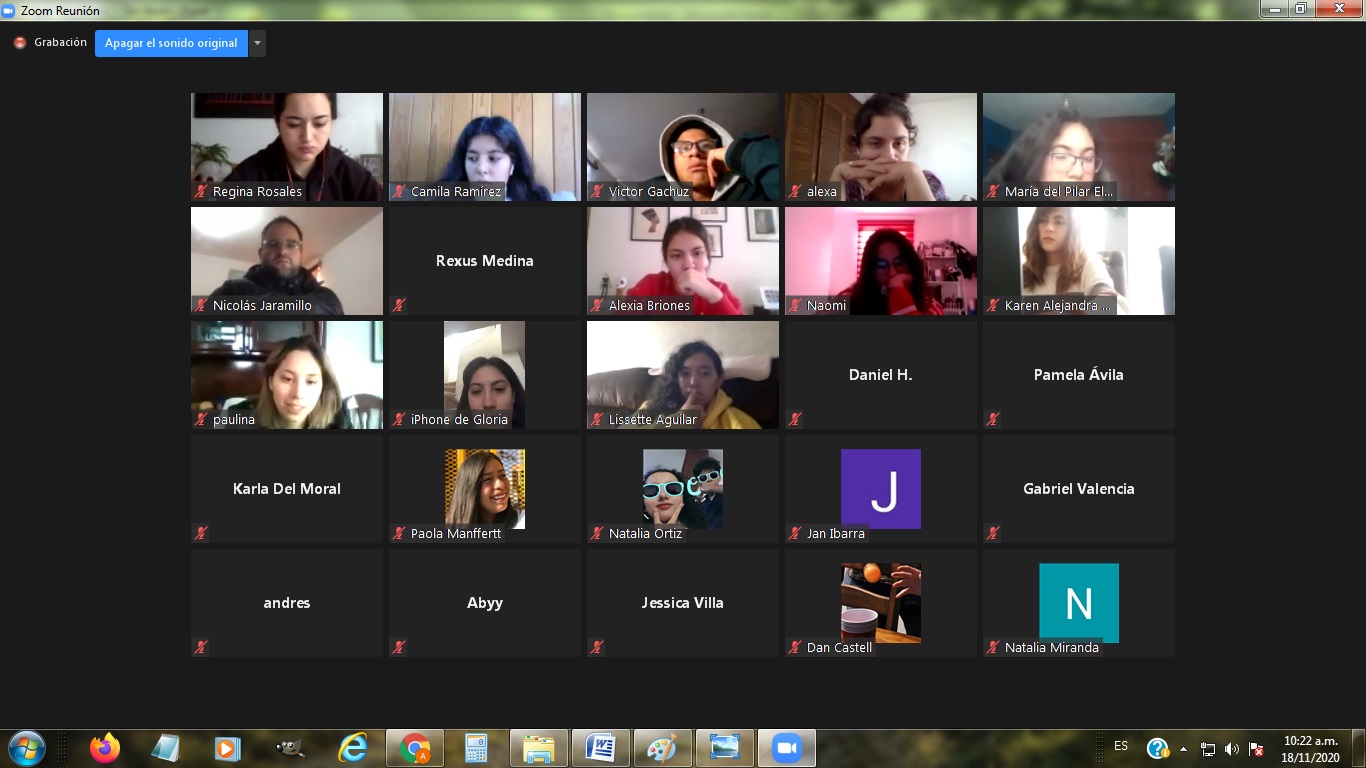This screenshot has width=1366, height=768.
Task: Click the Grabación recording label
Action: pyautogui.click(x=61, y=43)
